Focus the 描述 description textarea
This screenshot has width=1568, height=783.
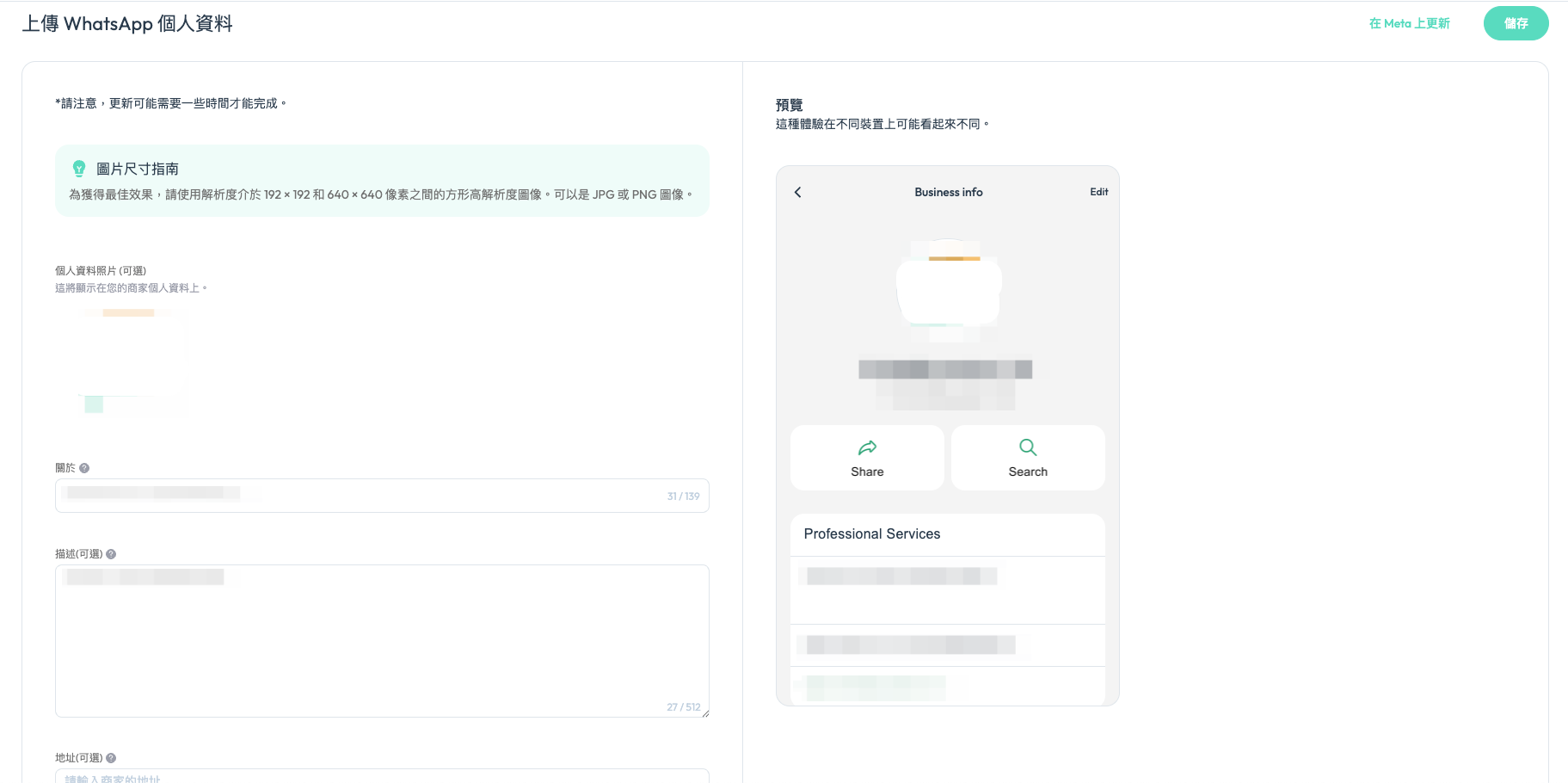click(382, 641)
